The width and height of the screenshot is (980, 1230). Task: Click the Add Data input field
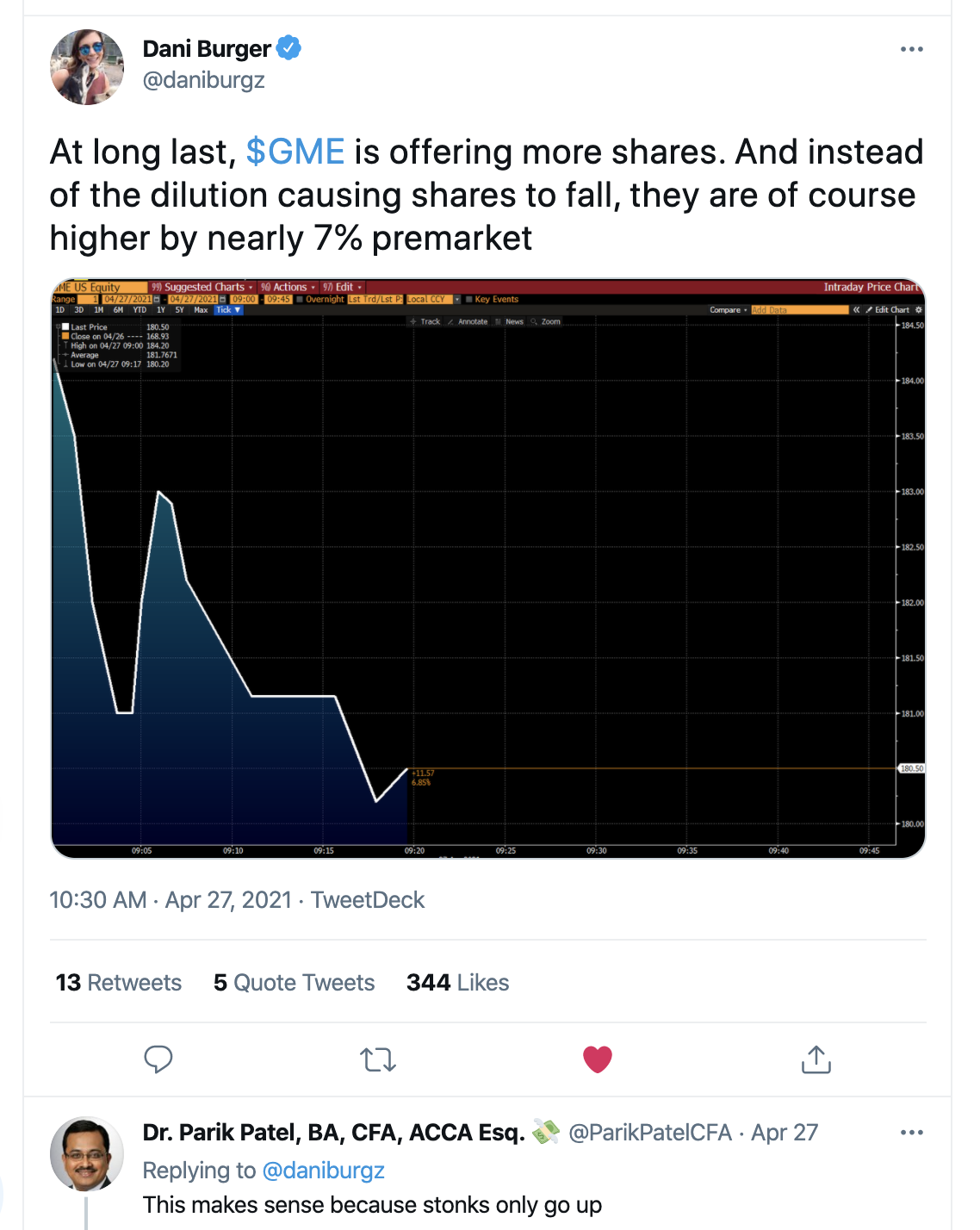(x=798, y=310)
